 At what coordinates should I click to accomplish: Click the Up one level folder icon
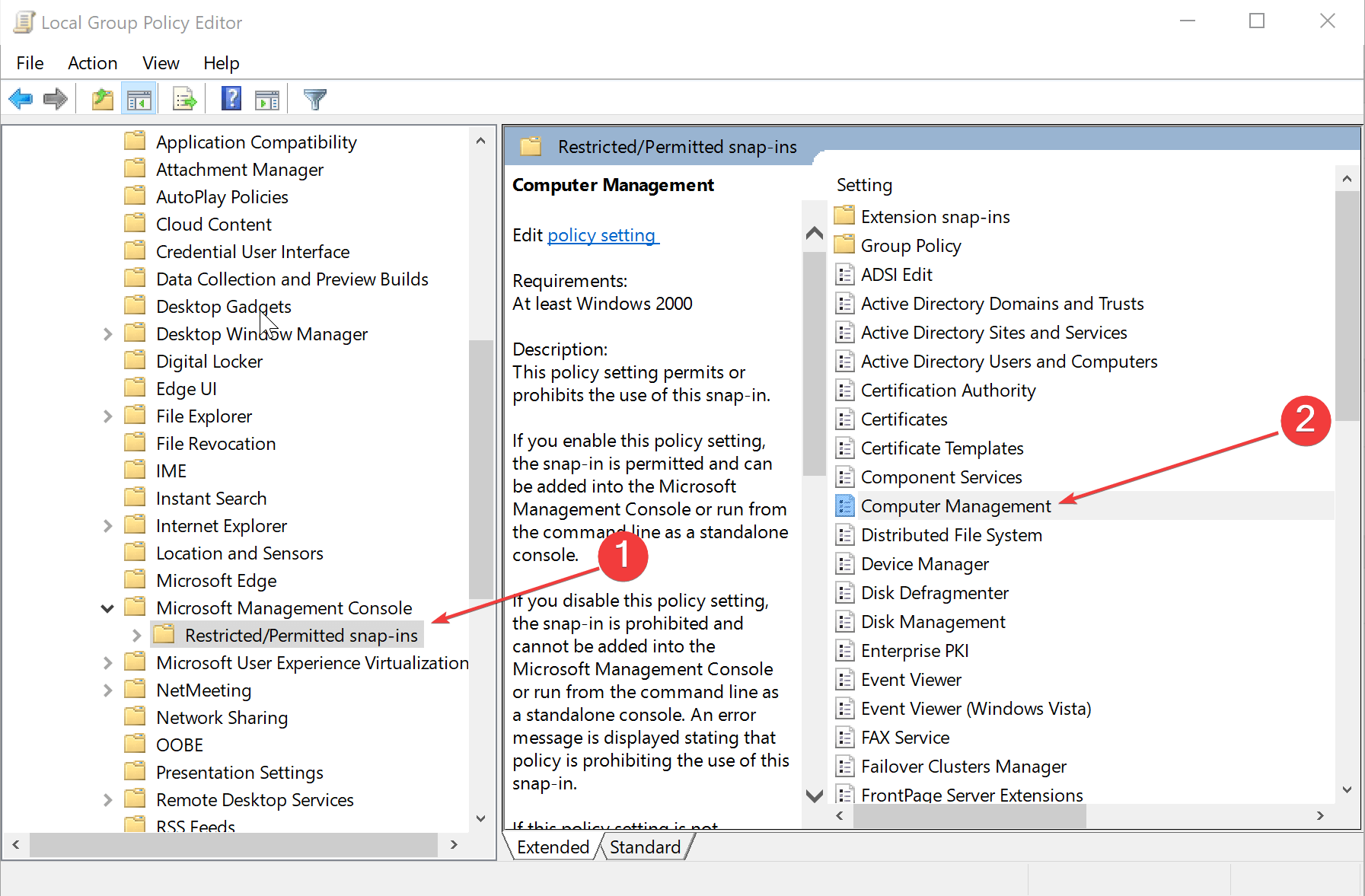(x=103, y=99)
